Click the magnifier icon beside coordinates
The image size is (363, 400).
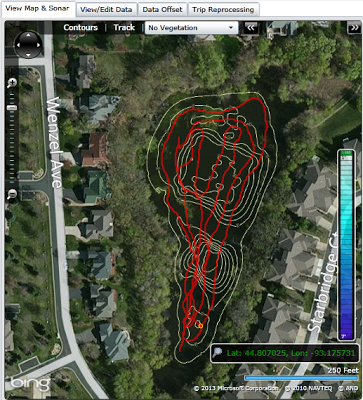(x=217, y=353)
